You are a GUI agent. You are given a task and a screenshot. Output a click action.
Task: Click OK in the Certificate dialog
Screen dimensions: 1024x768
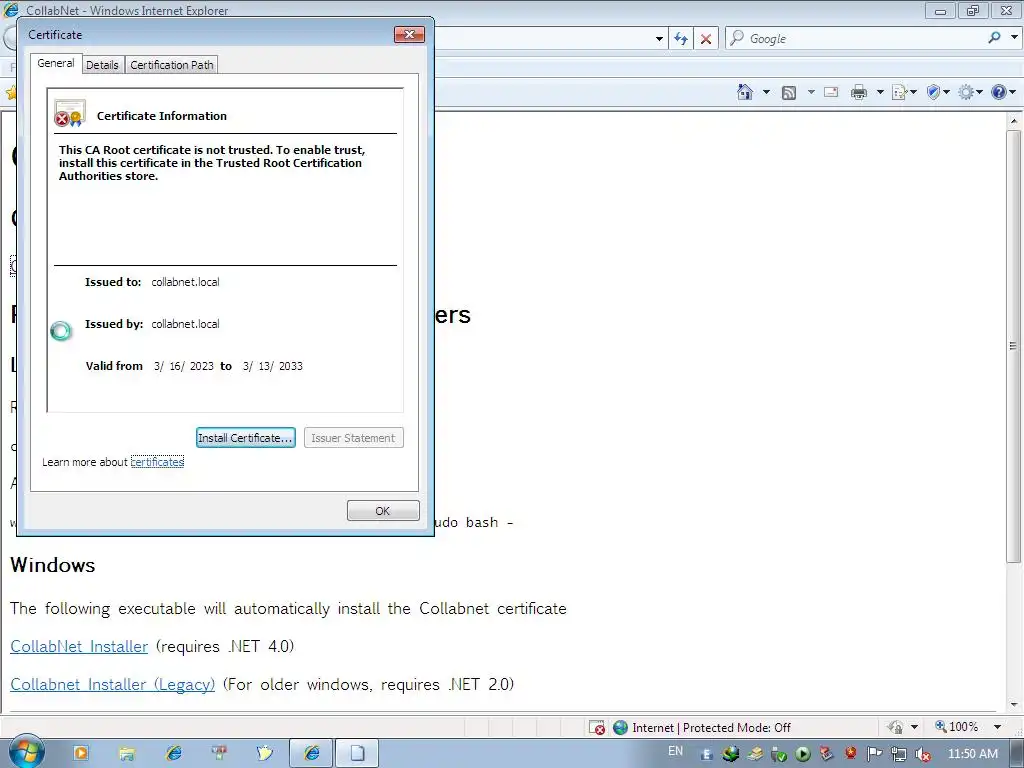(383, 511)
